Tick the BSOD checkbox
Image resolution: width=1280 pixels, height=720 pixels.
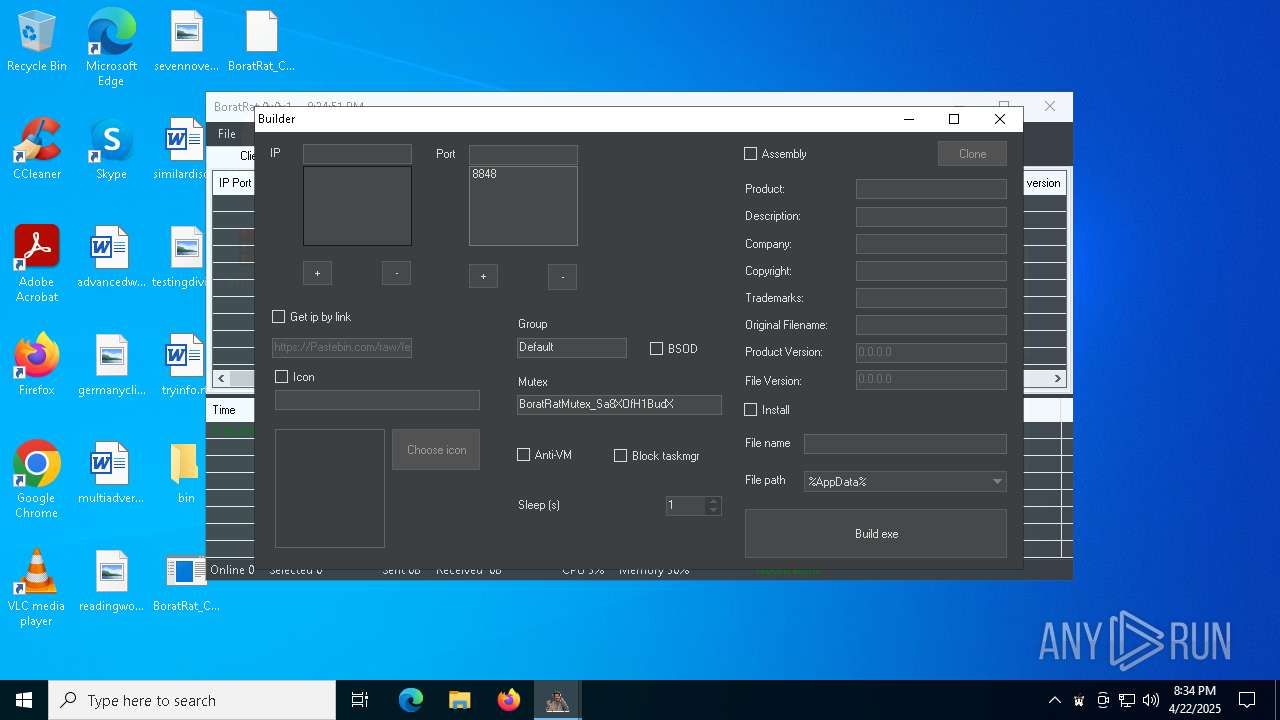(657, 349)
